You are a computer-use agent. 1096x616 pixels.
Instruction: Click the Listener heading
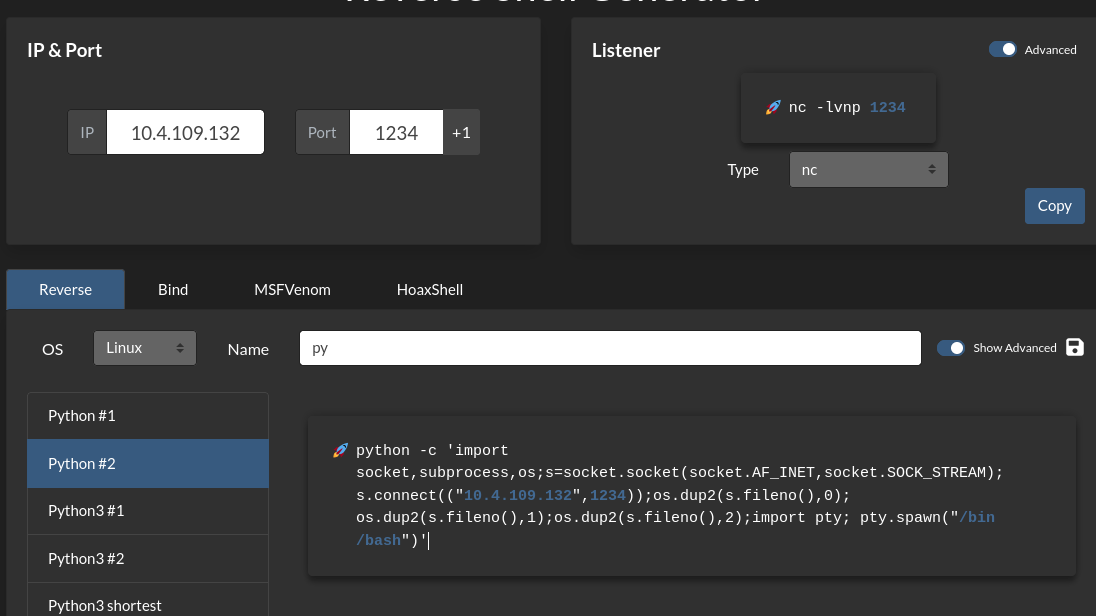pyautogui.click(x=626, y=50)
